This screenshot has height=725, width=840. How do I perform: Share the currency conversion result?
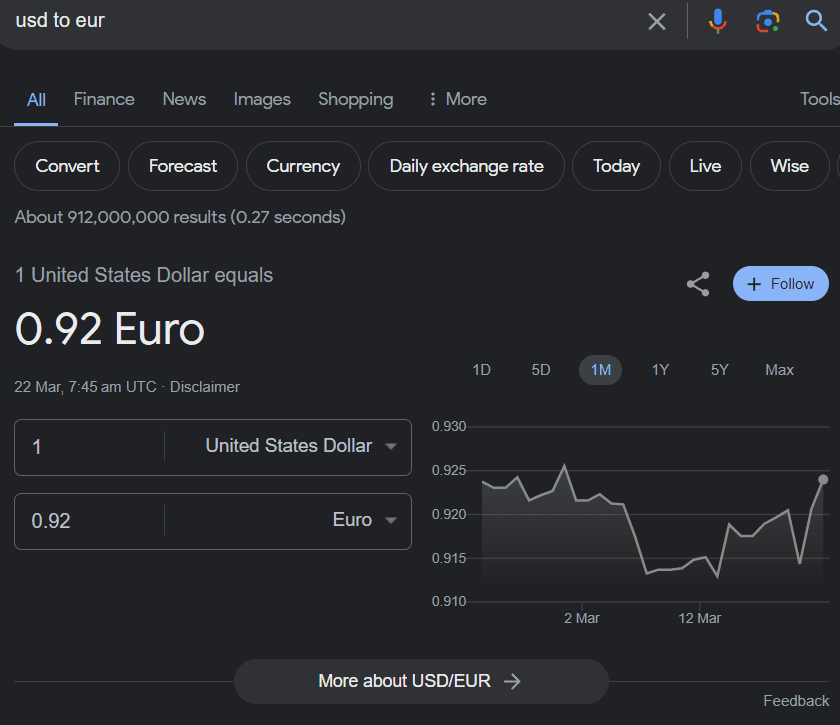[x=698, y=284]
